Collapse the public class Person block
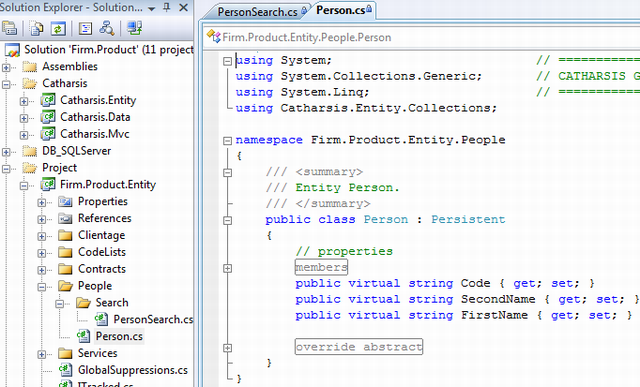640x387 pixels. [x=227, y=220]
